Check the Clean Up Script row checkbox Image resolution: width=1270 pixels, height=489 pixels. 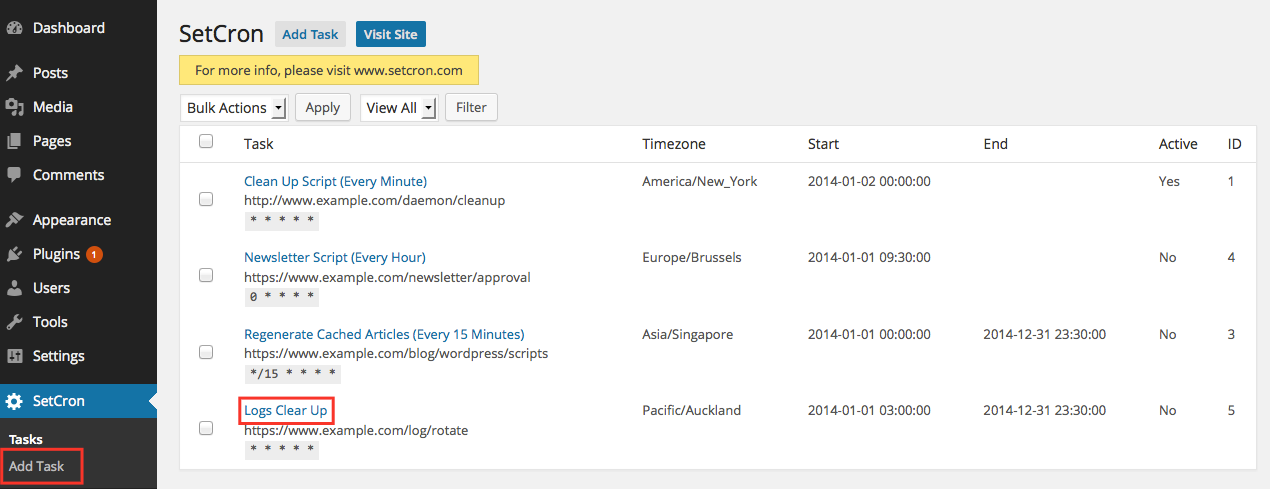(x=206, y=199)
